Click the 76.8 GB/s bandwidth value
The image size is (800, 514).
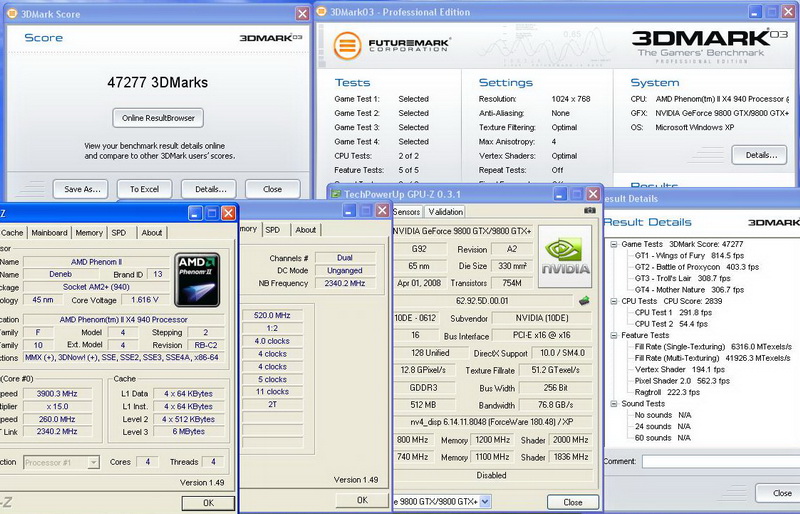(556, 405)
